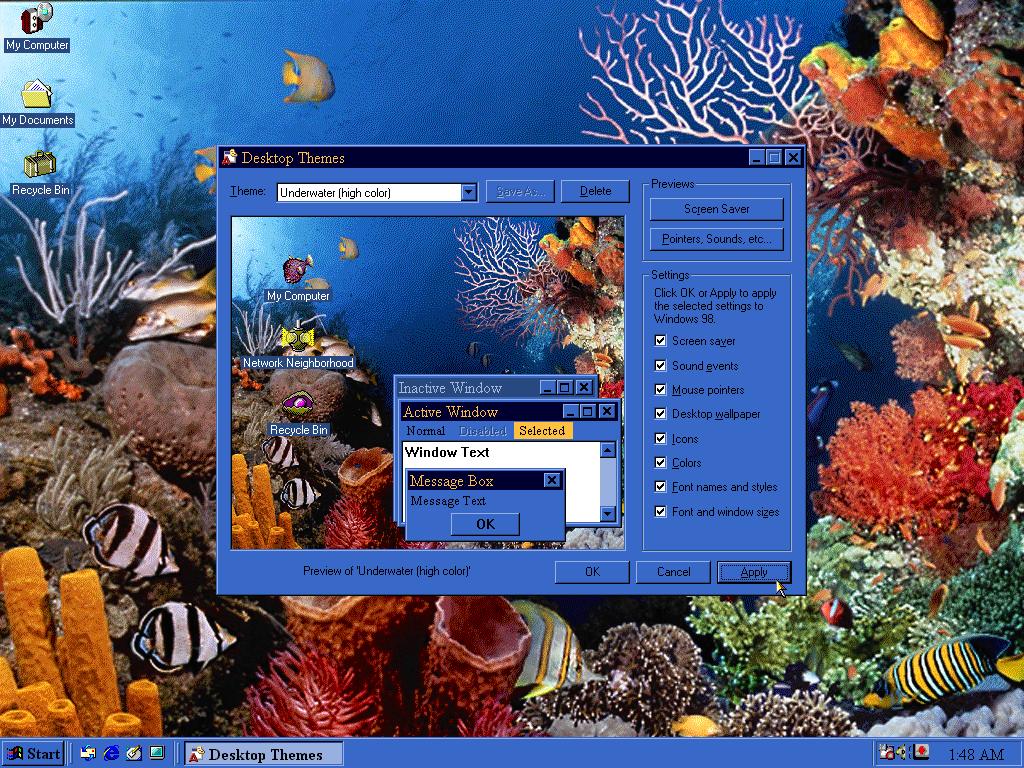Click My Computer fish icon in preview
The image size is (1024, 768).
(298, 270)
